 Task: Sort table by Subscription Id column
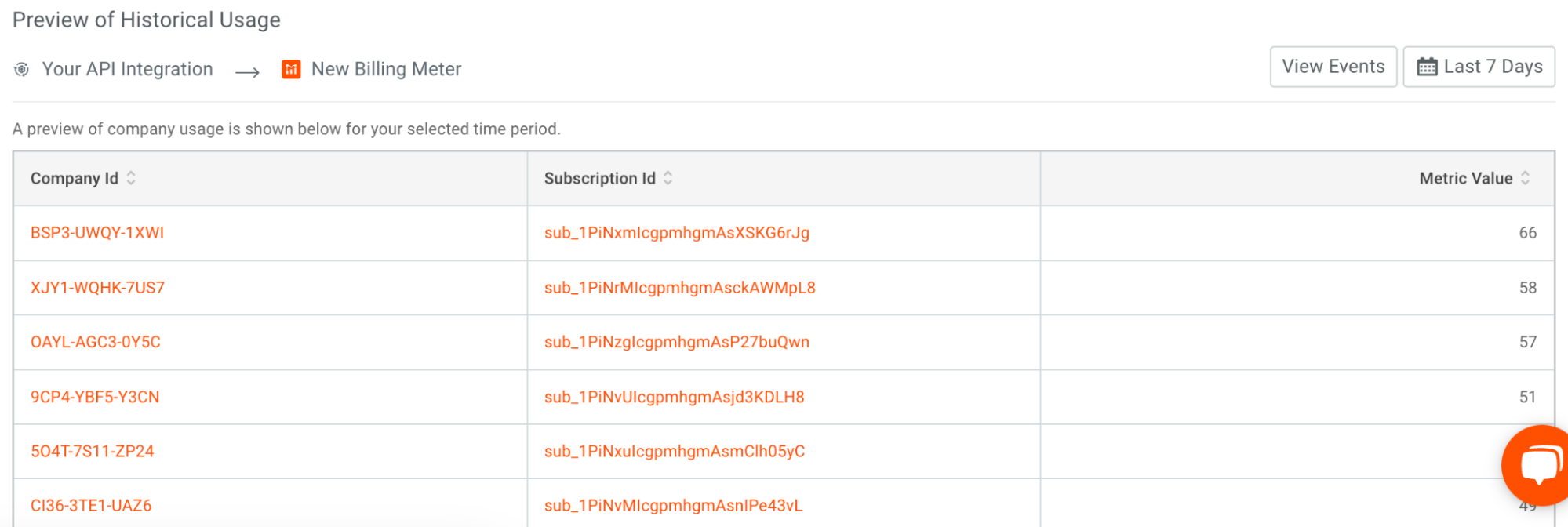668,179
